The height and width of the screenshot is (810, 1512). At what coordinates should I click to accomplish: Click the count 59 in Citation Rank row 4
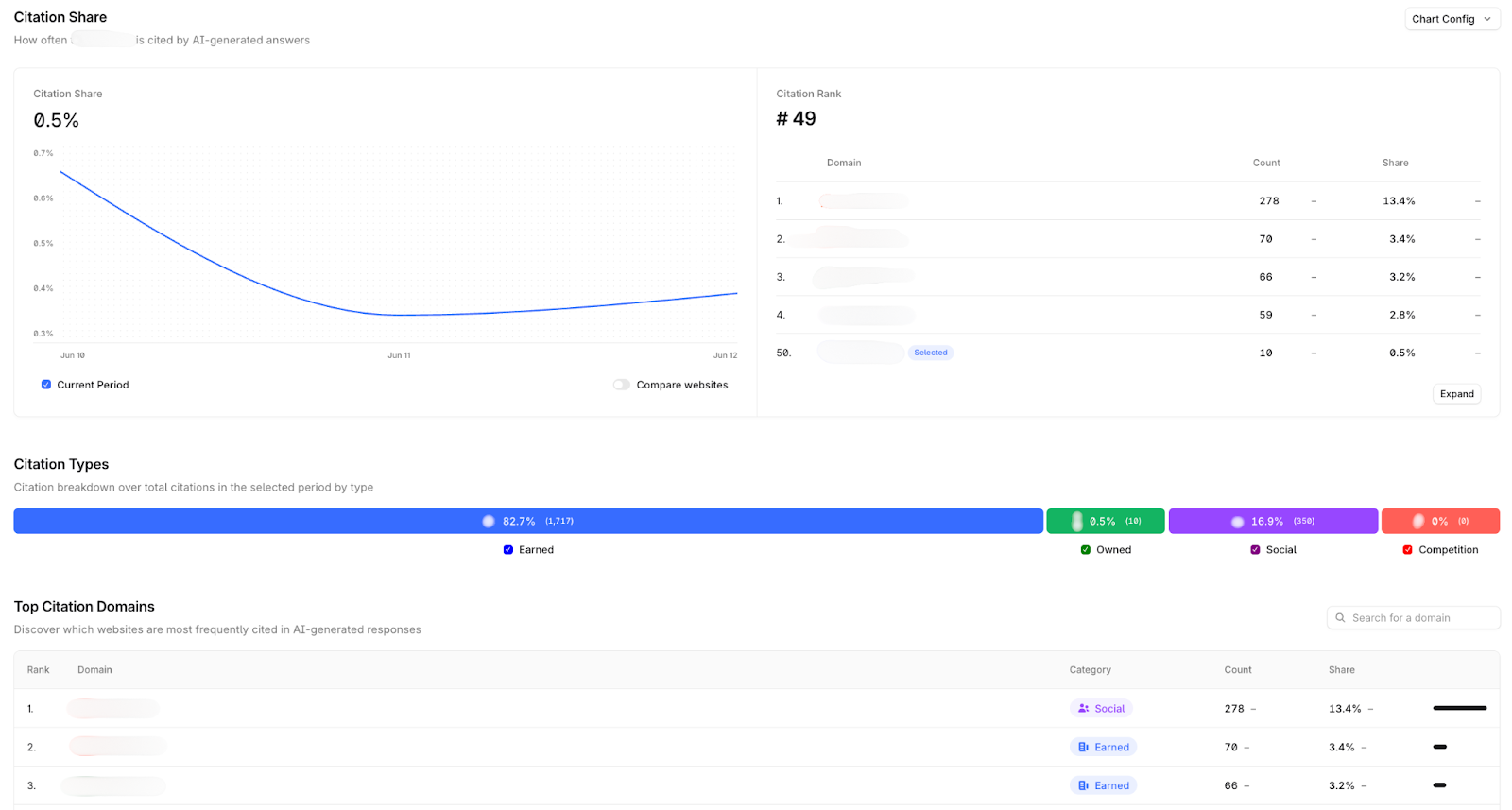[x=1265, y=315]
